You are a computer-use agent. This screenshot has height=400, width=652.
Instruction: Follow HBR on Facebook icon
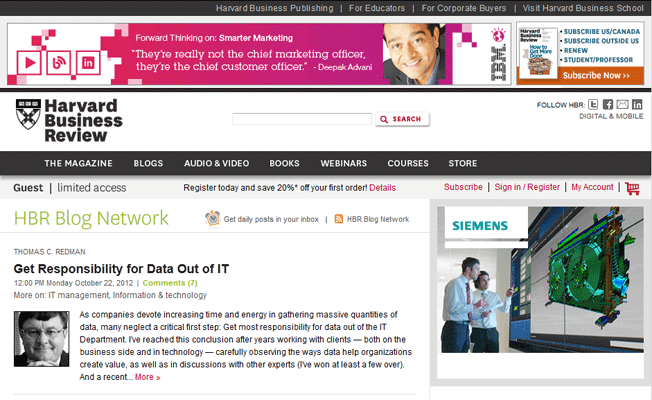click(x=608, y=104)
